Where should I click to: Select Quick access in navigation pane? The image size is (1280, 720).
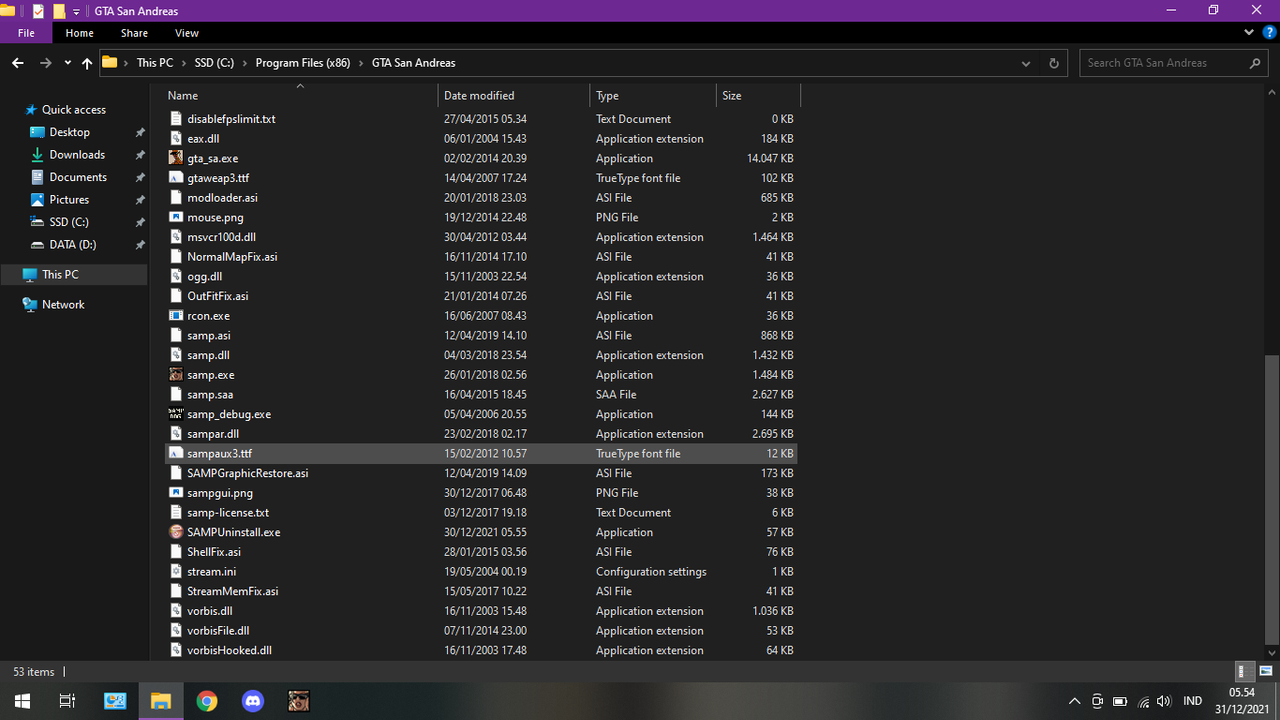coord(73,110)
